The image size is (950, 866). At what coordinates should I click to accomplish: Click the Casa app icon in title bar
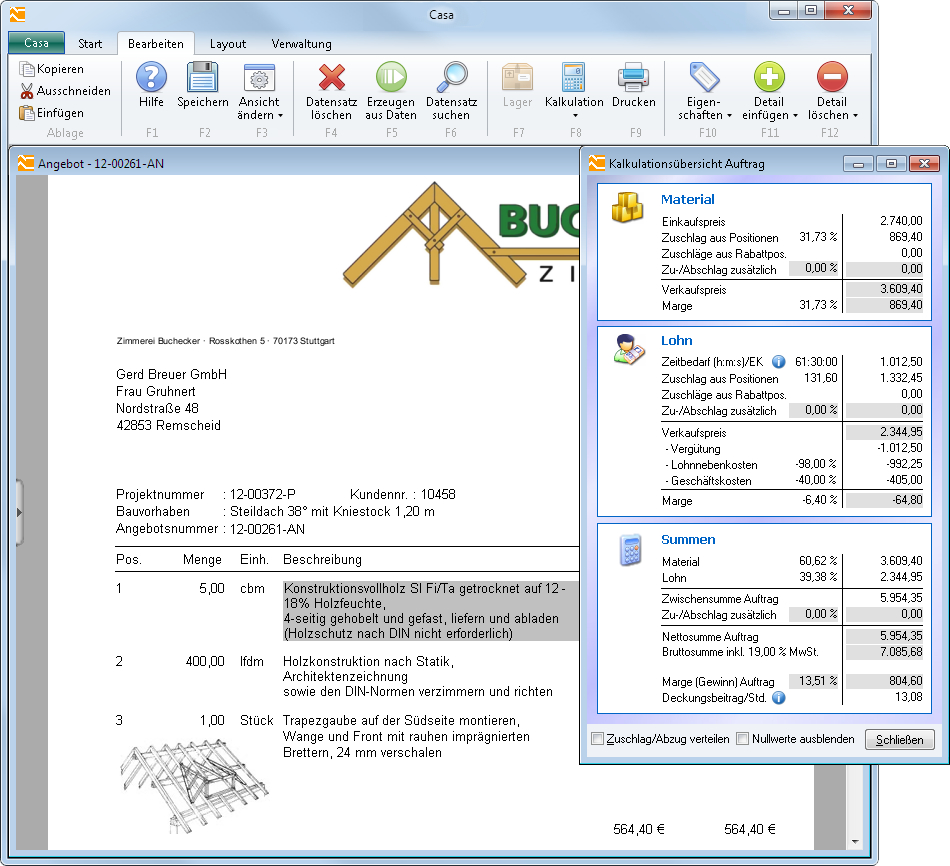[18, 13]
